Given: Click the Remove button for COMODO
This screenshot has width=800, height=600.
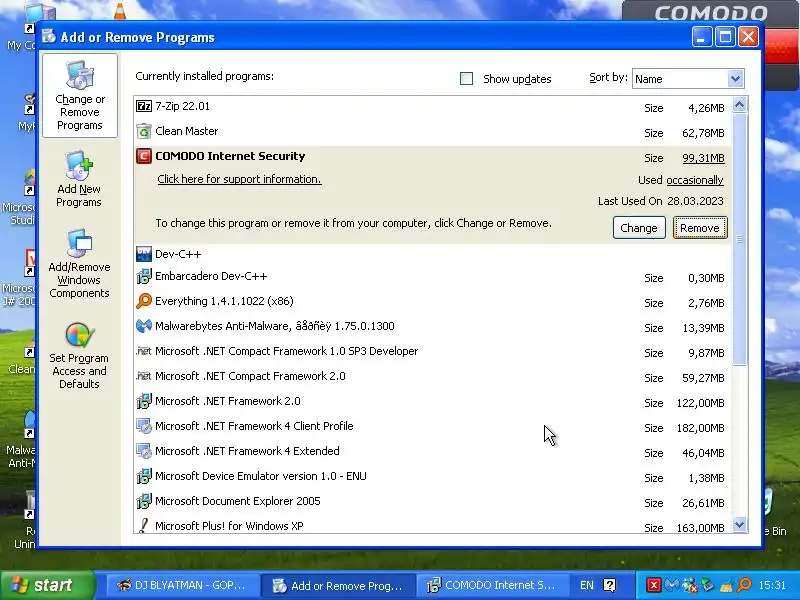Looking at the screenshot, I should click(700, 228).
